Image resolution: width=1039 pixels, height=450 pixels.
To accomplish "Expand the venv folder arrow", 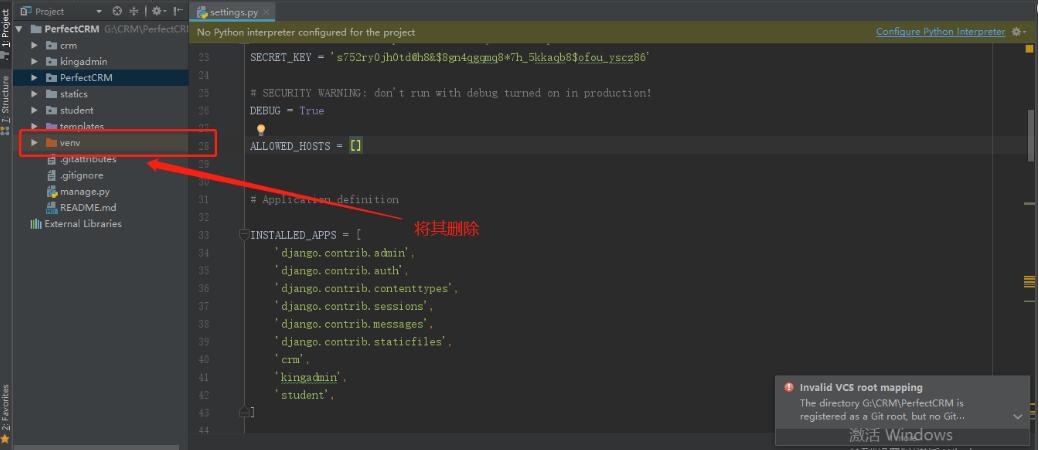I will (x=34, y=142).
